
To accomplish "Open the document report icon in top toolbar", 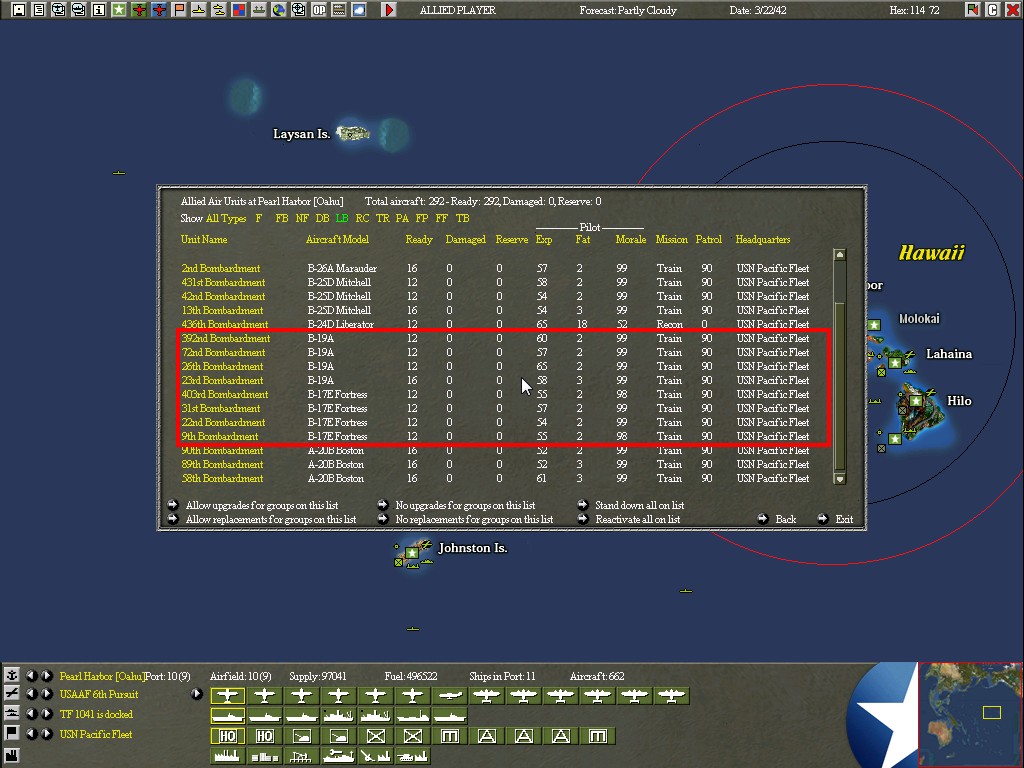I will (39, 10).
